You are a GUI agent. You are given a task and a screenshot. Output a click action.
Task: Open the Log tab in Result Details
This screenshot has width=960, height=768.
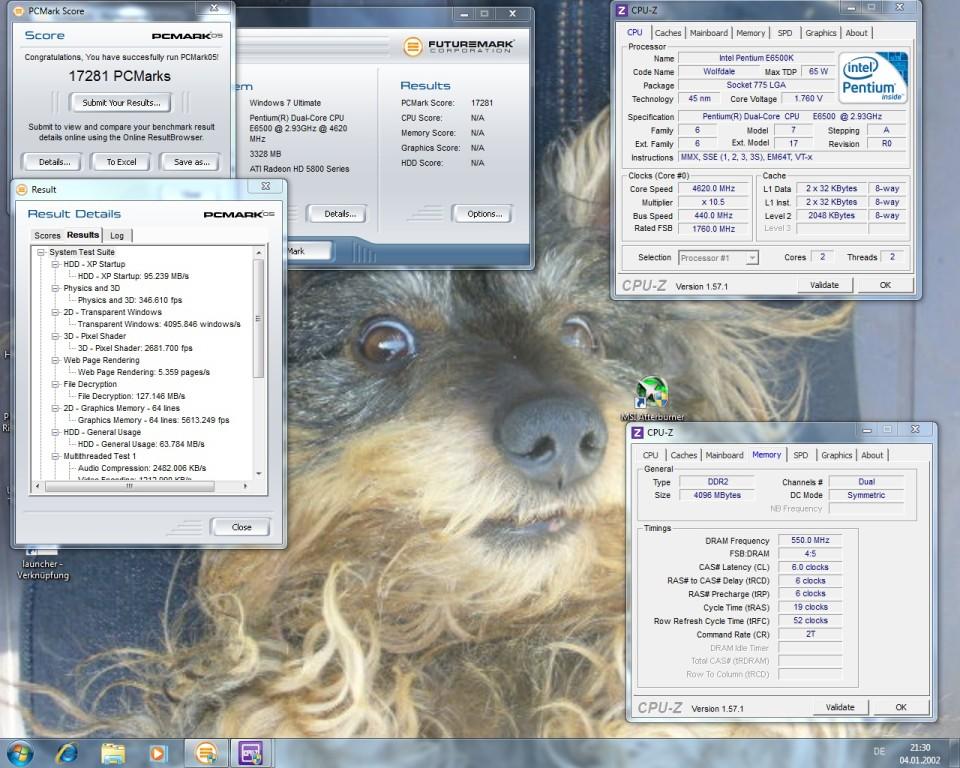[x=117, y=235]
